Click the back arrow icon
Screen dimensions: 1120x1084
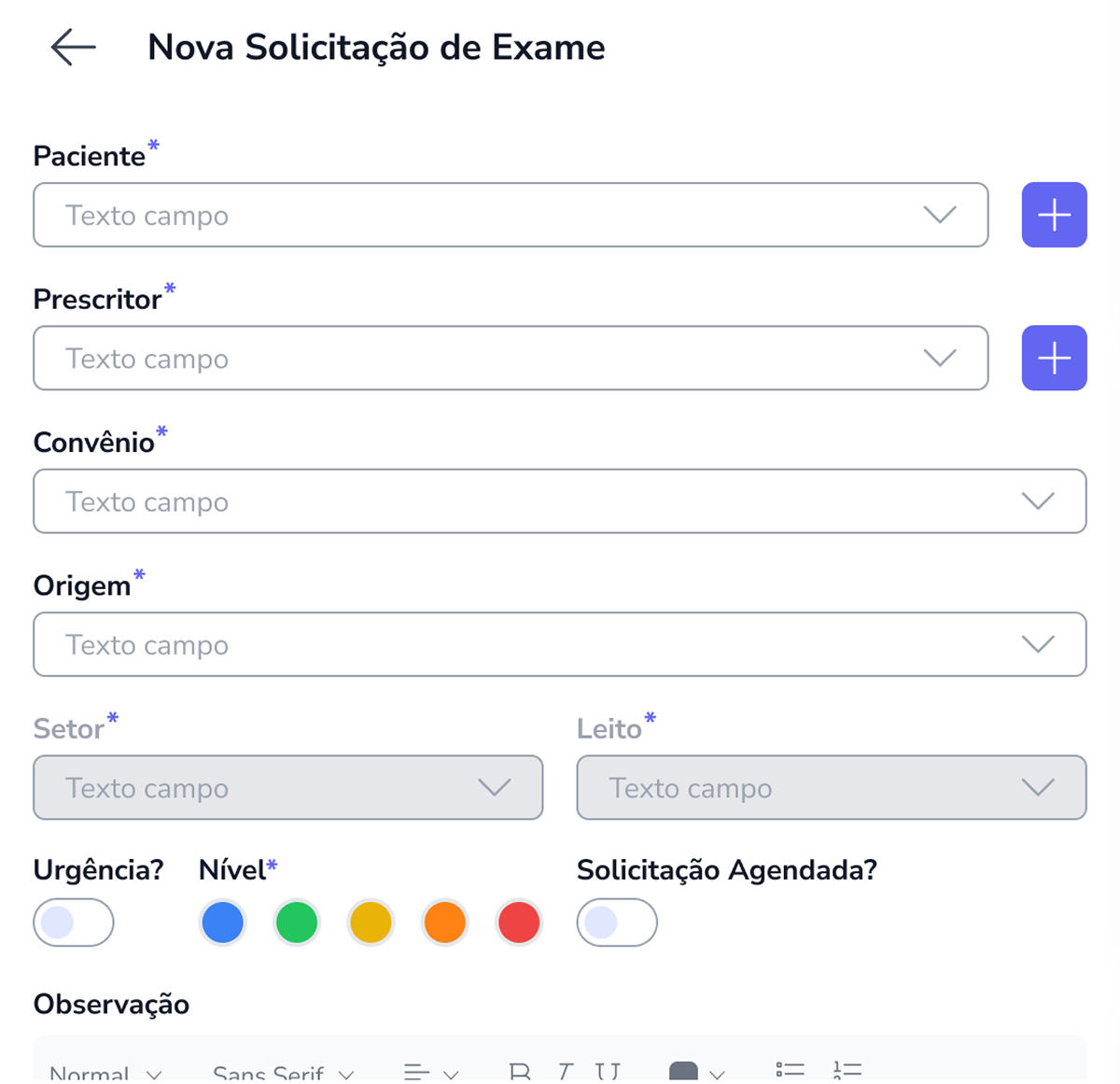coord(74,48)
